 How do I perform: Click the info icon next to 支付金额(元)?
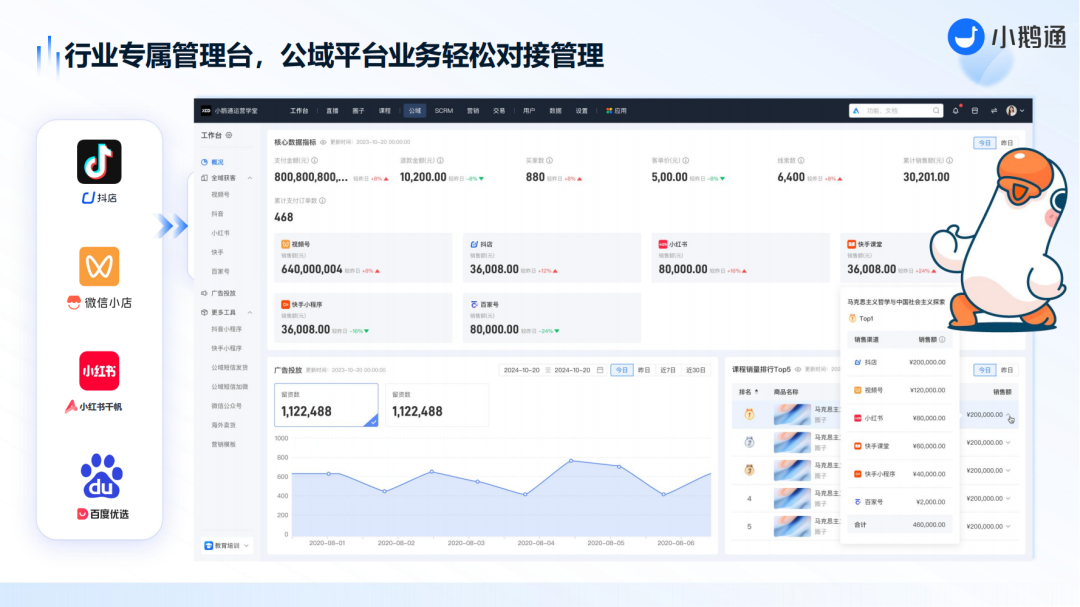coord(315,161)
